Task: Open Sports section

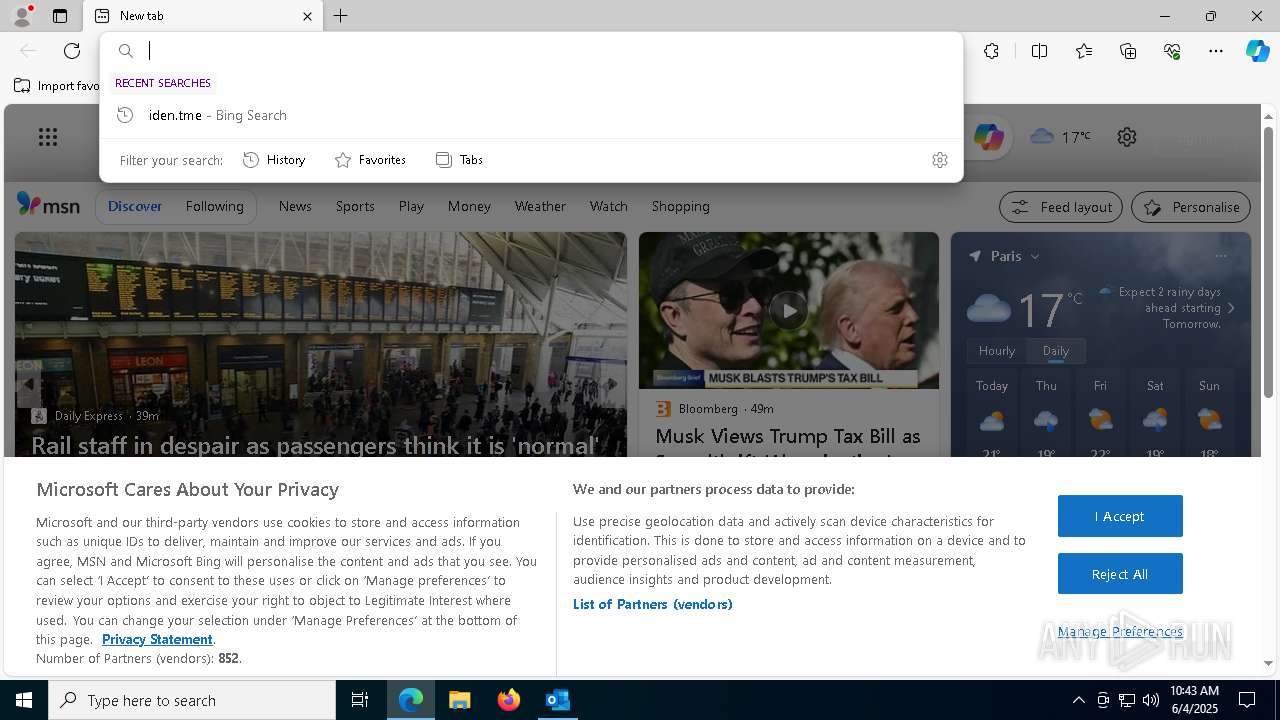Action: 355,206
